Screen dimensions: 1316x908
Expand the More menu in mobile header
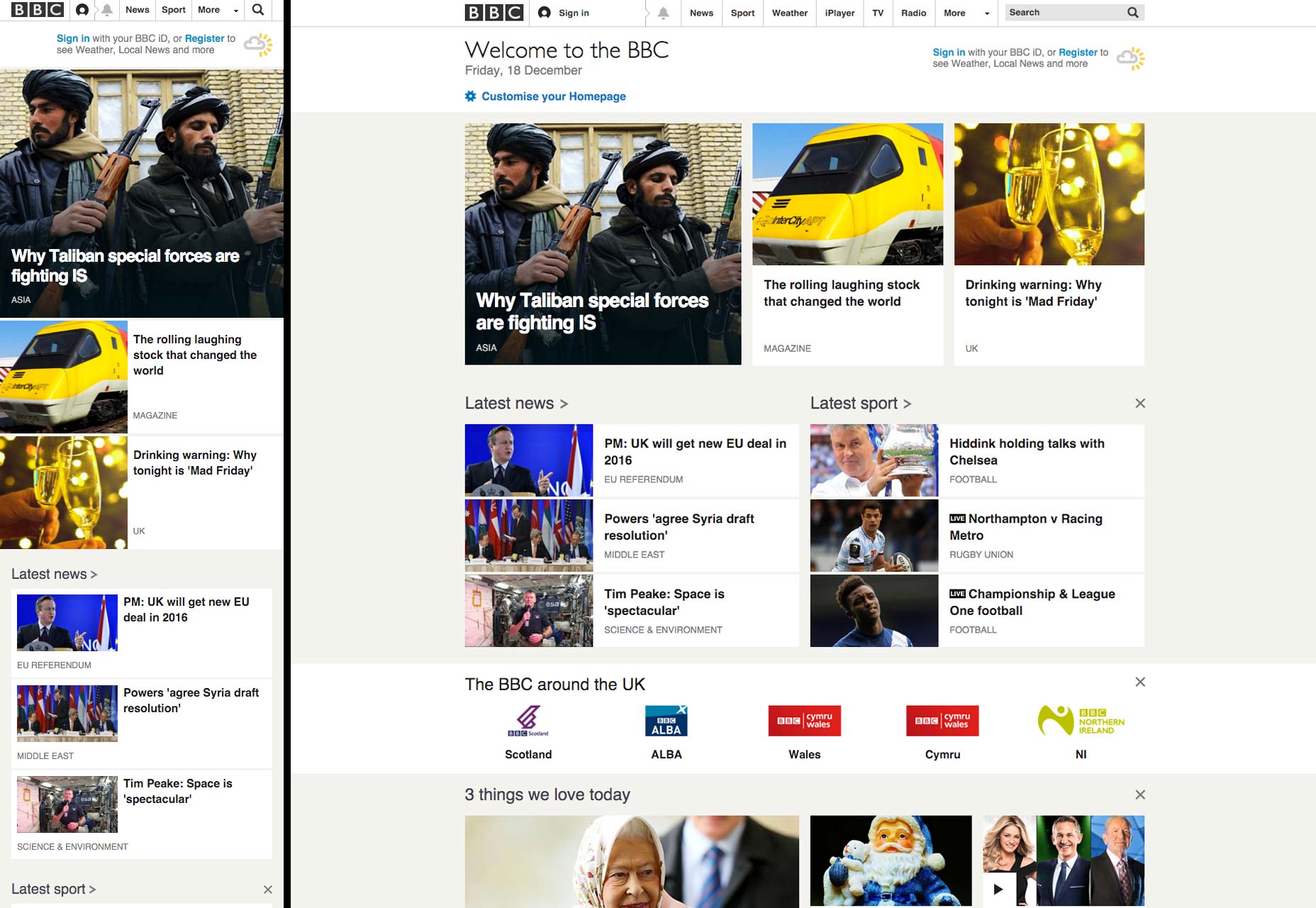click(x=218, y=10)
